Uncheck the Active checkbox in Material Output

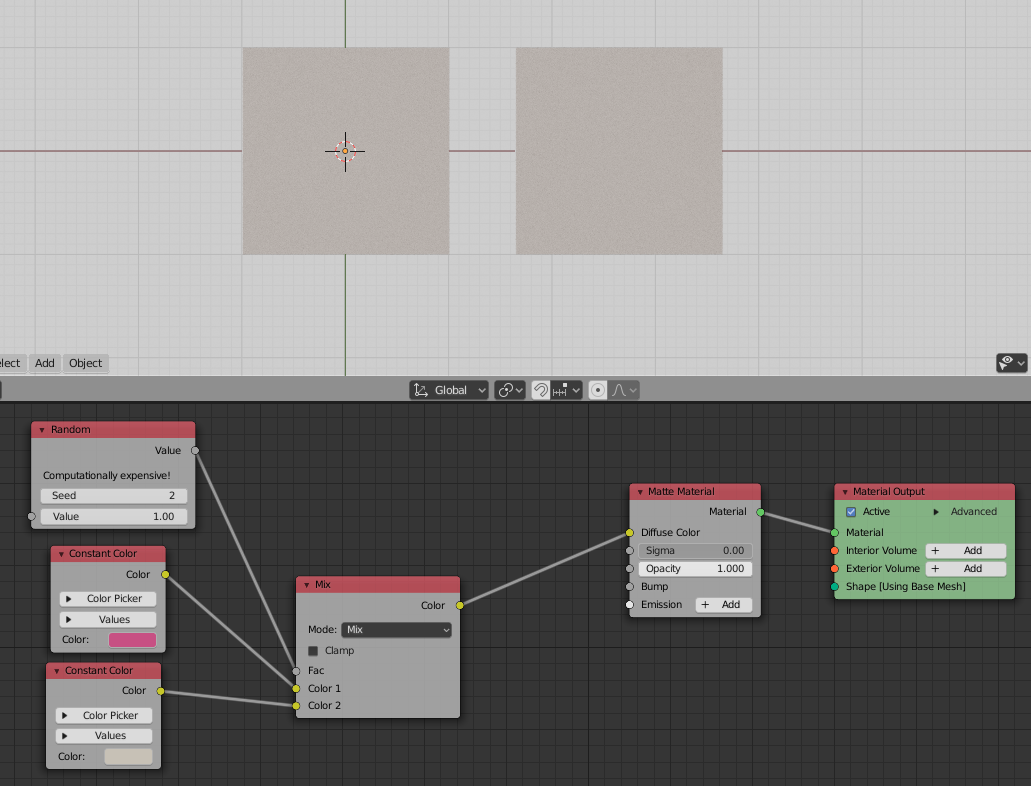851,512
